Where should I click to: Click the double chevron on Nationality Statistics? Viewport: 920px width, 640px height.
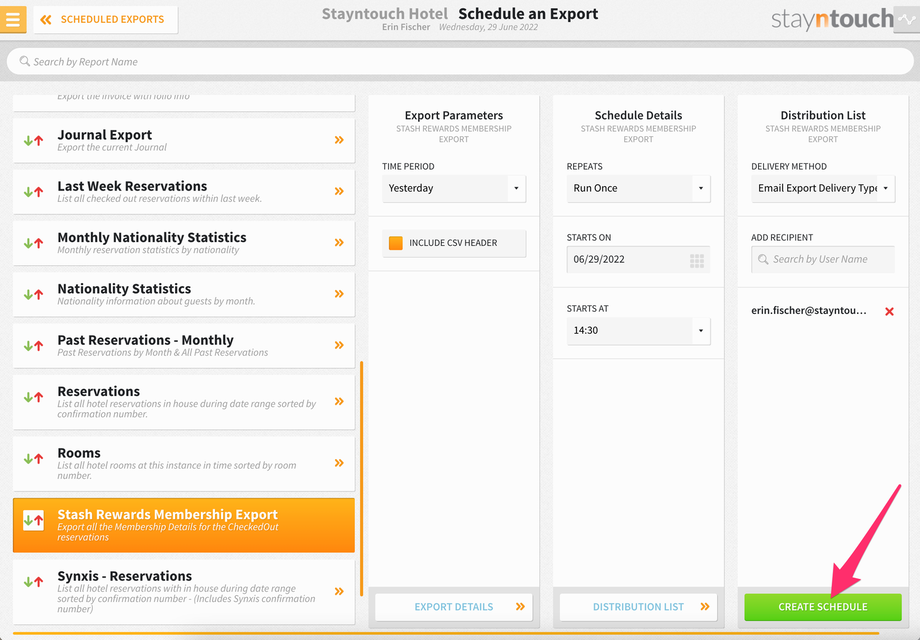(339, 294)
